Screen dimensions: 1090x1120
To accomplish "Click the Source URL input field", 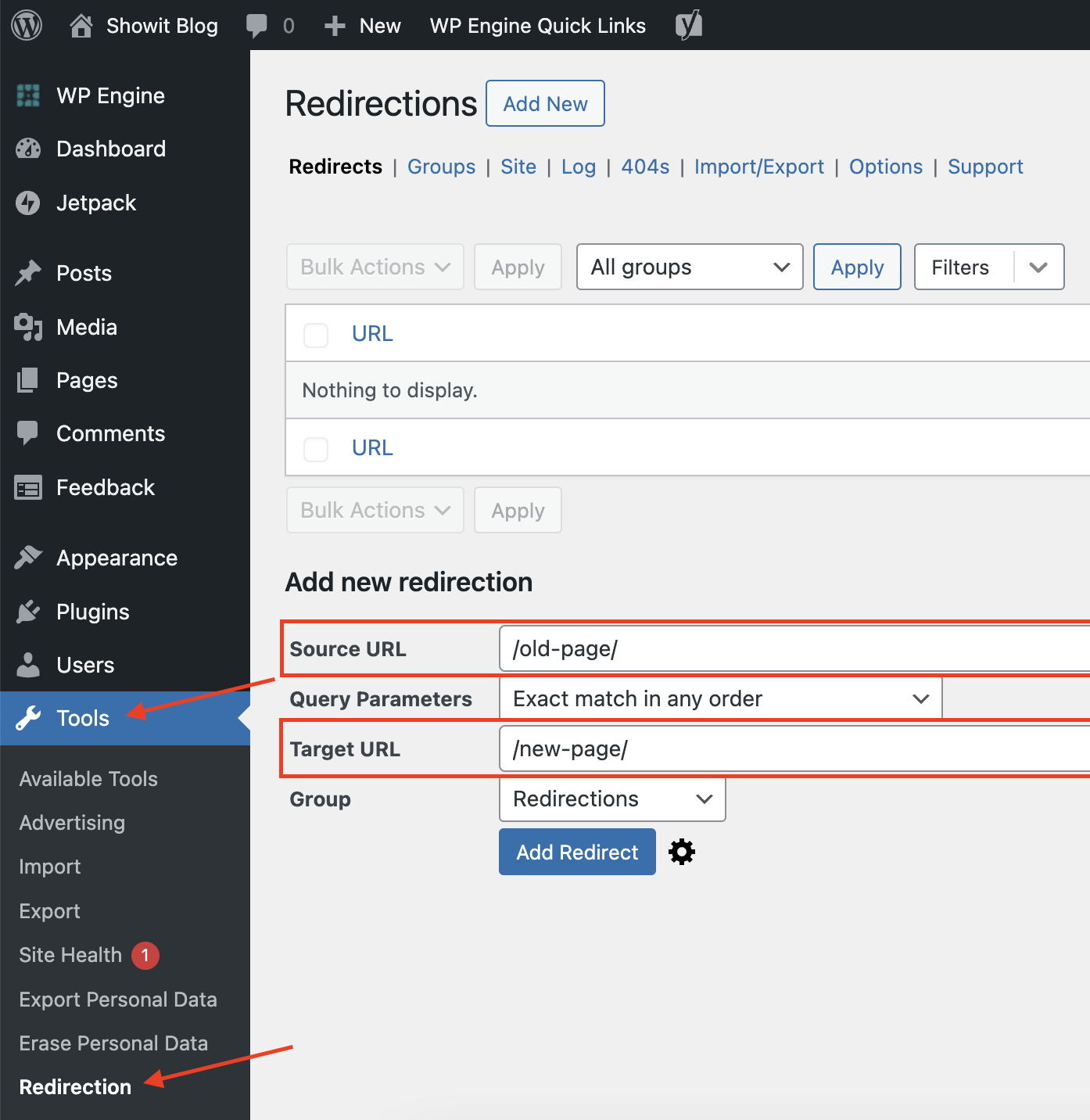I will pos(794,648).
